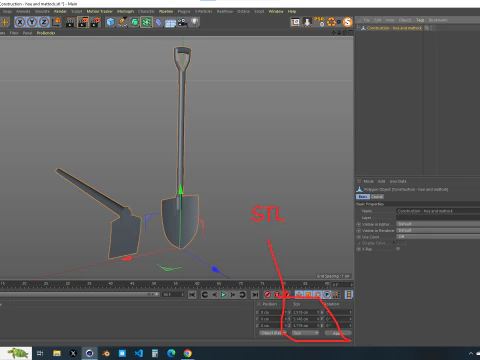
Task: Toggle the Y axis lock
Action: (x=32, y=22)
